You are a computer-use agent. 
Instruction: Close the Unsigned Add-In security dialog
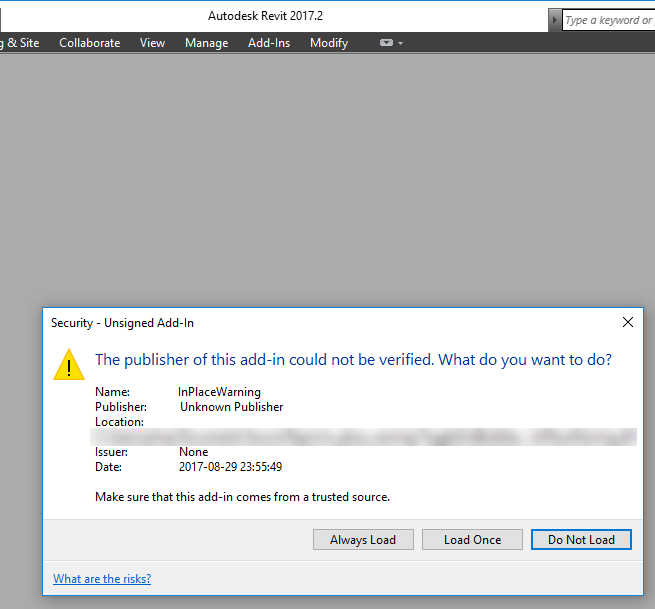point(627,322)
